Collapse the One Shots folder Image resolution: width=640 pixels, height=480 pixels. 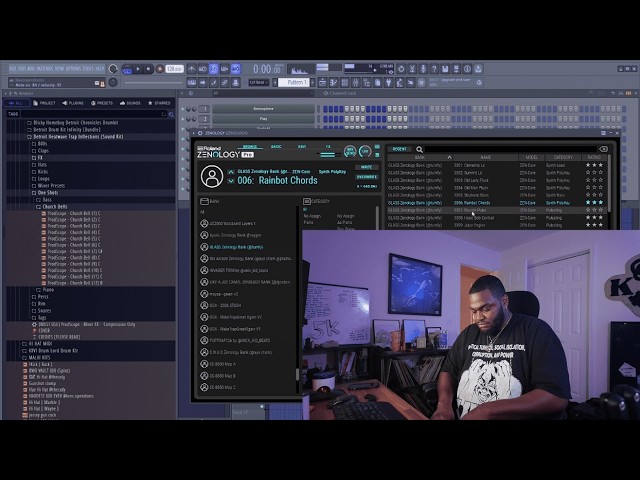tap(45, 193)
